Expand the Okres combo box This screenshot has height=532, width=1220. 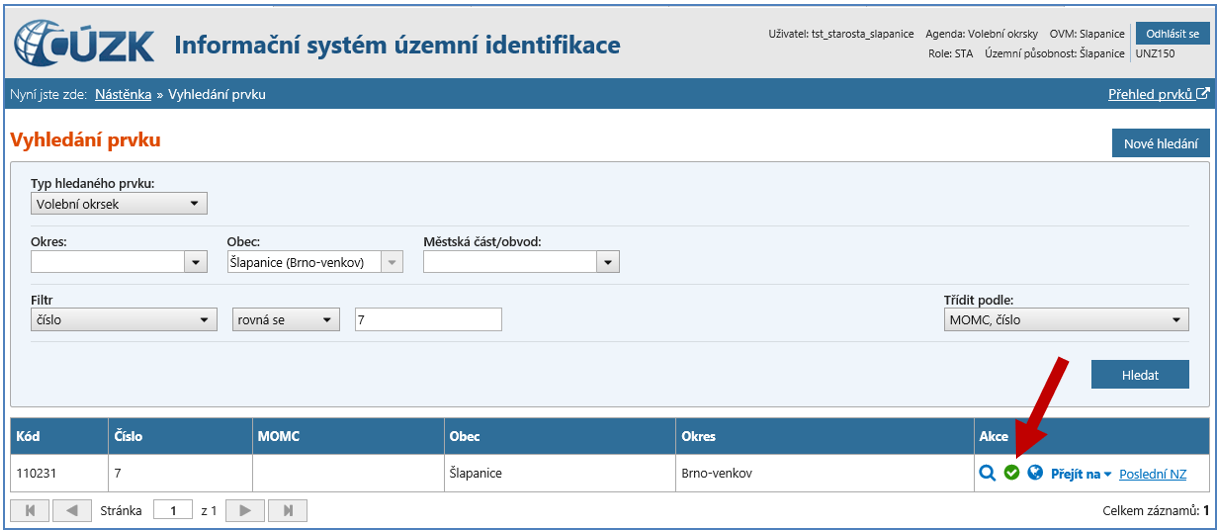(195, 262)
